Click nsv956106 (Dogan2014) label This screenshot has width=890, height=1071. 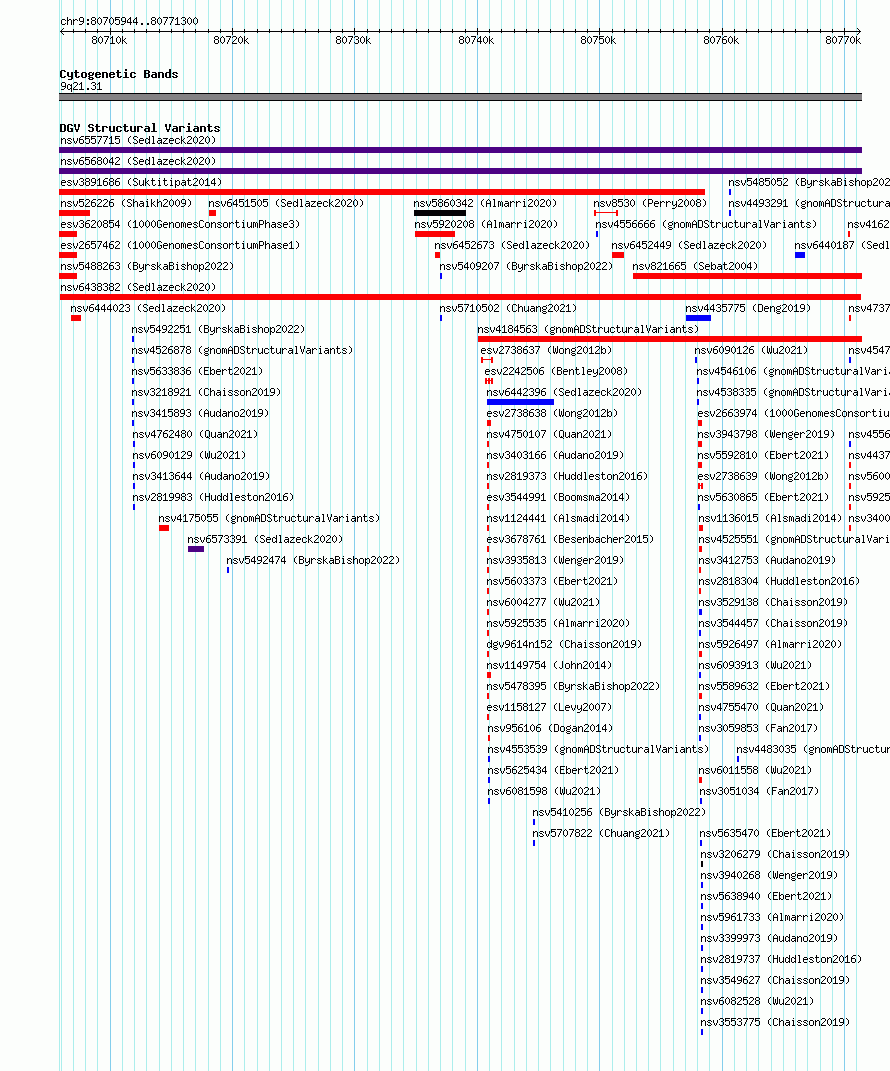[550, 728]
